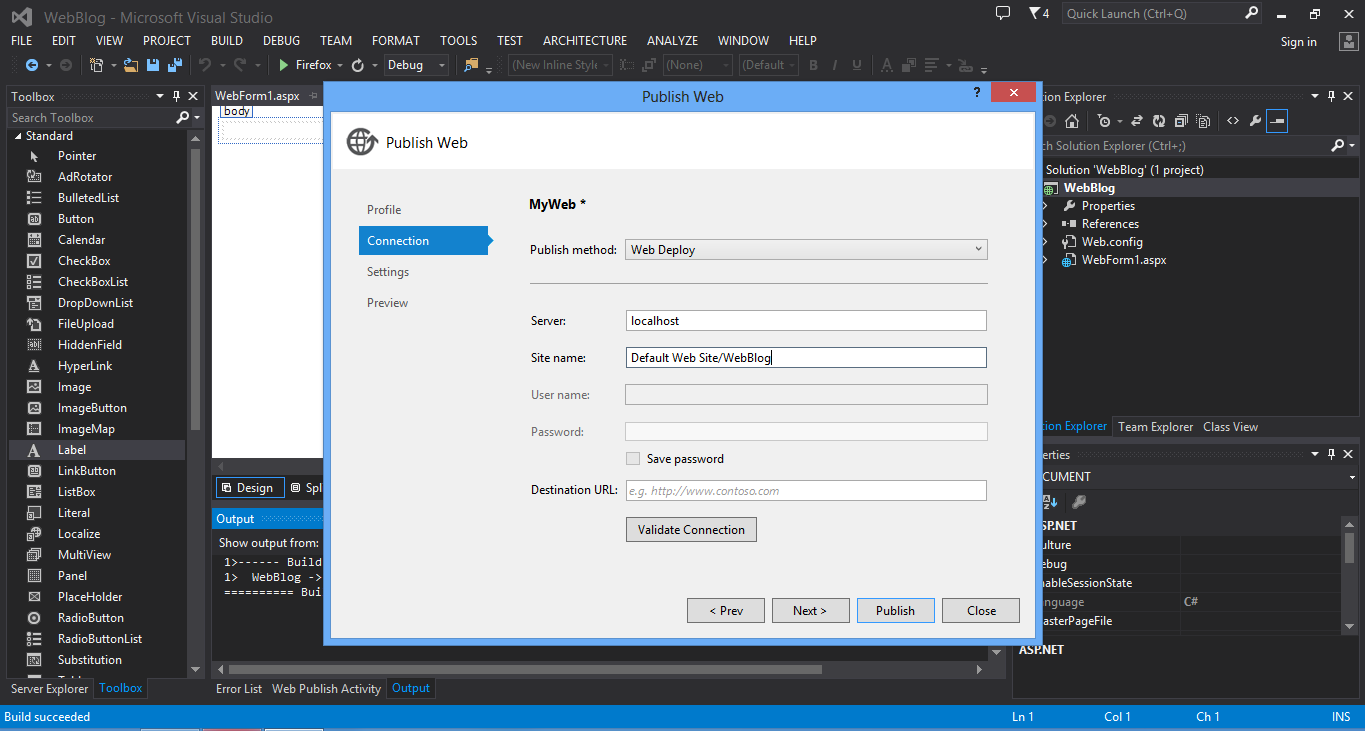This screenshot has width=1365, height=731.
Task: Open the Publish method dropdown
Action: click(806, 250)
